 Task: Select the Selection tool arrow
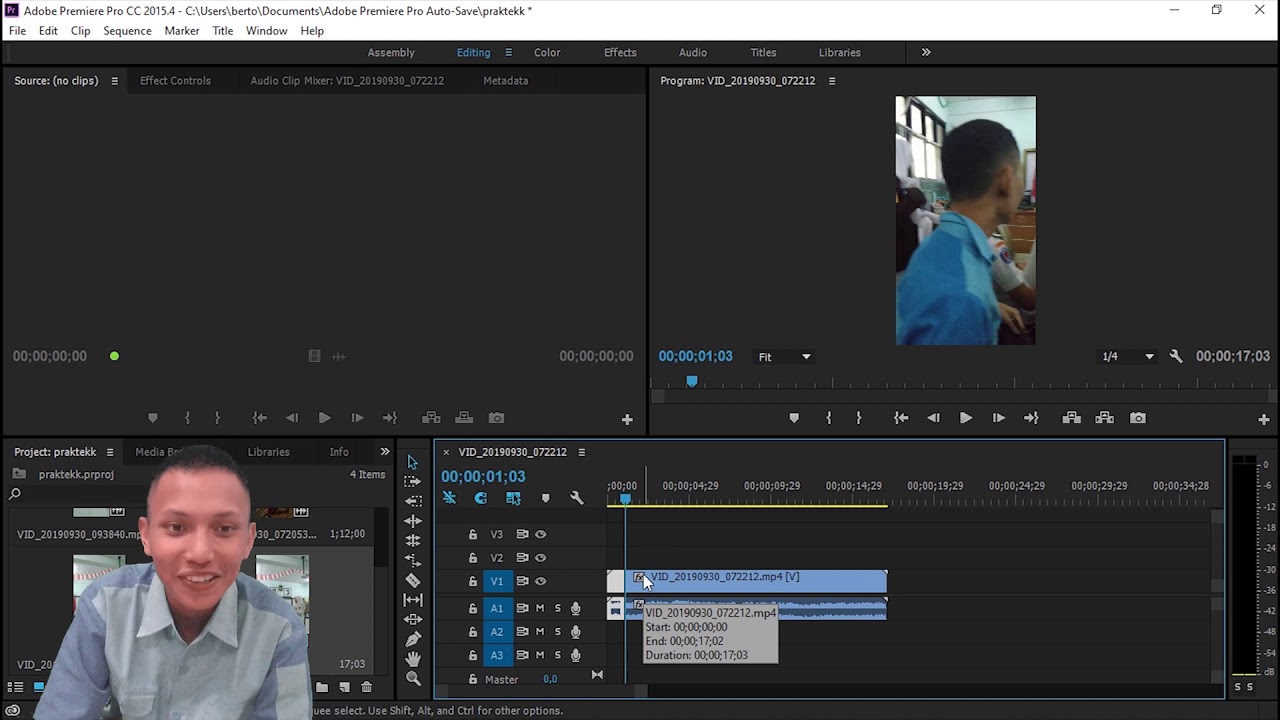click(412, 462)
